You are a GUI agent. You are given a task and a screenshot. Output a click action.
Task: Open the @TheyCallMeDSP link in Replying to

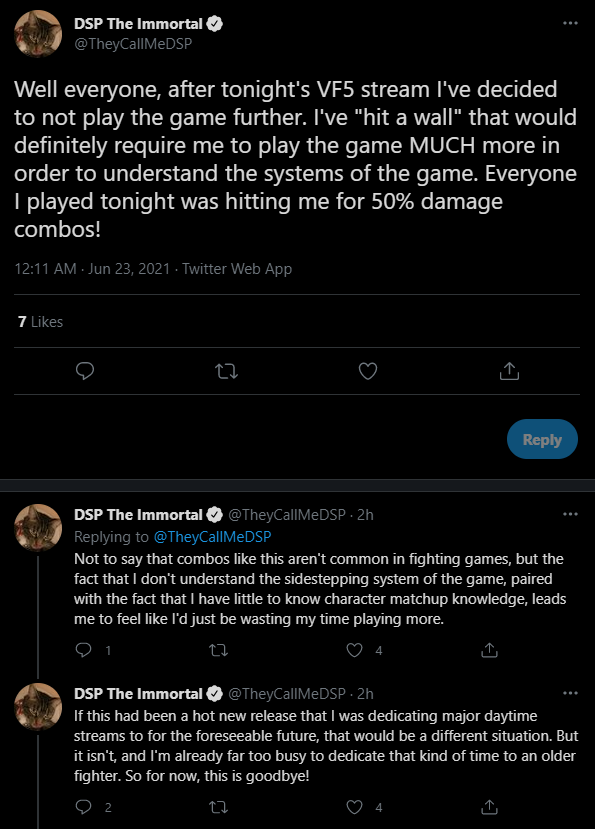[x=212, y=537]
